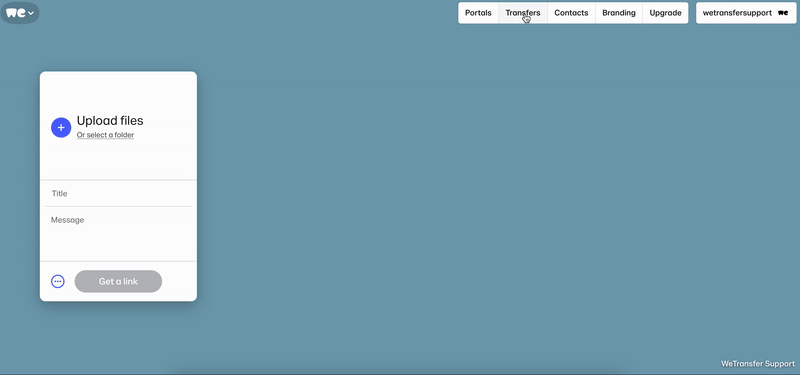This screenshot has height=375, width=800.
Task: Click the blue plus upload icon
Action: tap(61, 128)
